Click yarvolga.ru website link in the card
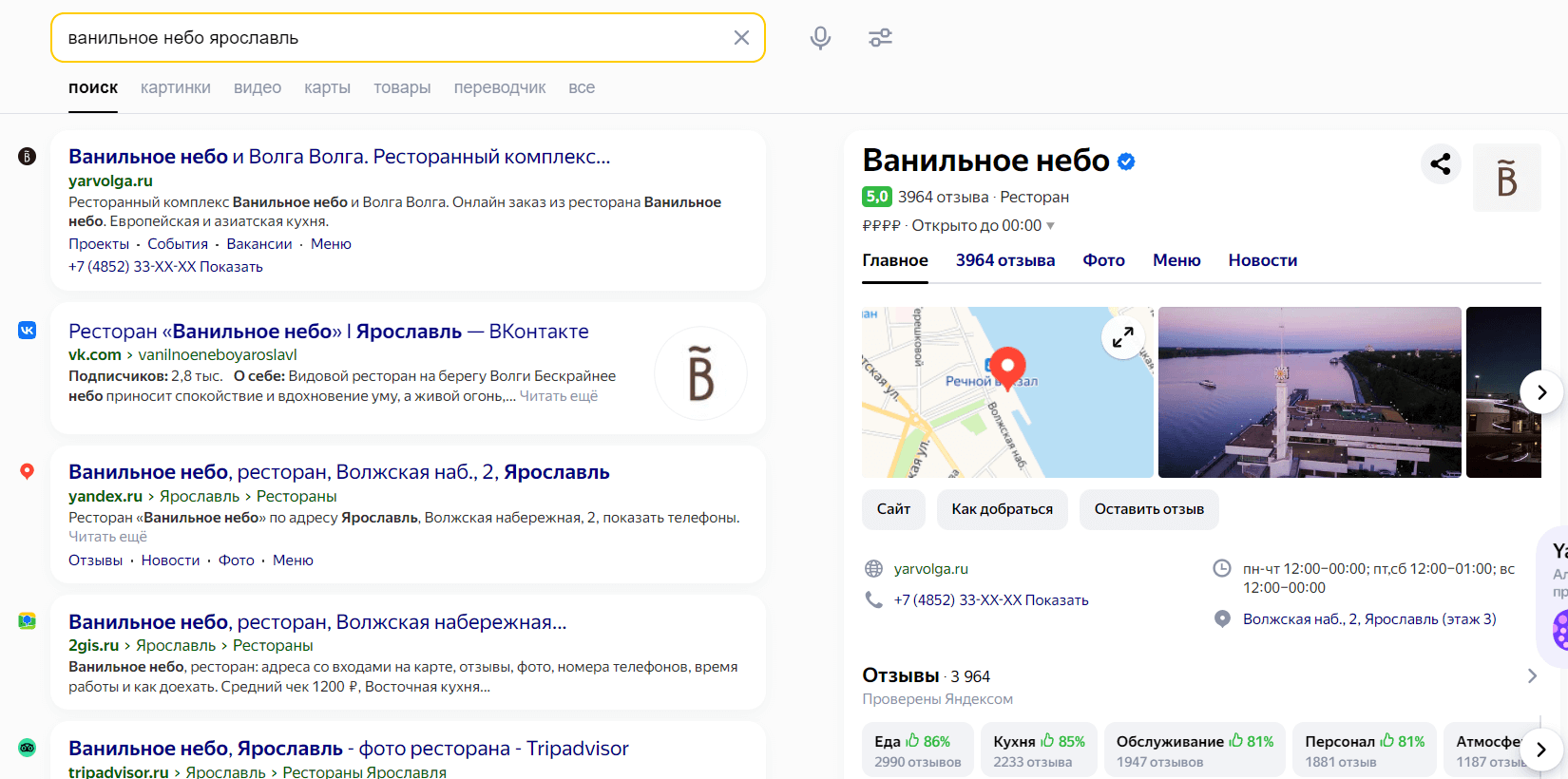 coord(931,569)
